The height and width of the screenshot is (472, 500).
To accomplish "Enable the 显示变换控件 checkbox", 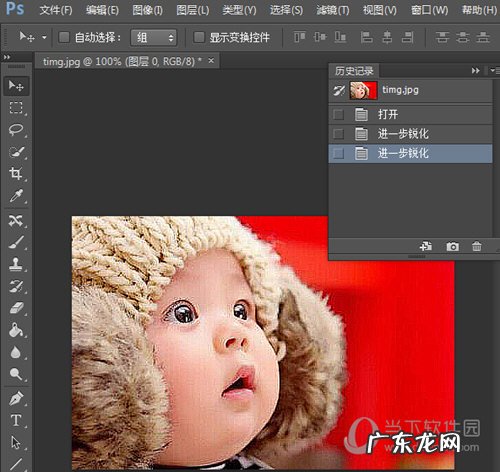I will point(199,37).
